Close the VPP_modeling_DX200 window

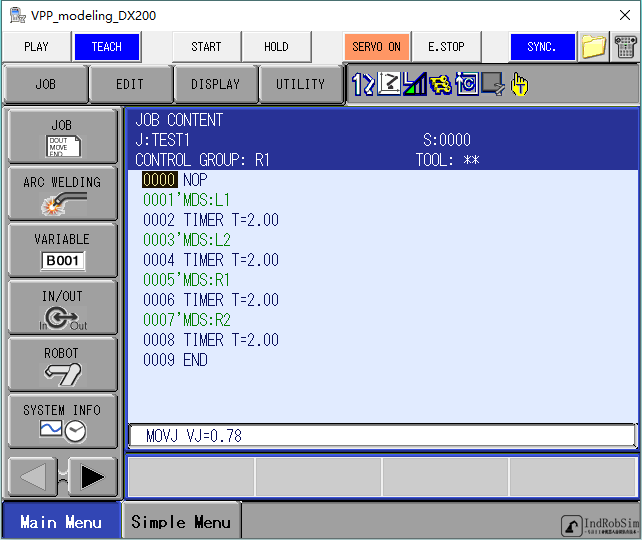coord(625,15)
